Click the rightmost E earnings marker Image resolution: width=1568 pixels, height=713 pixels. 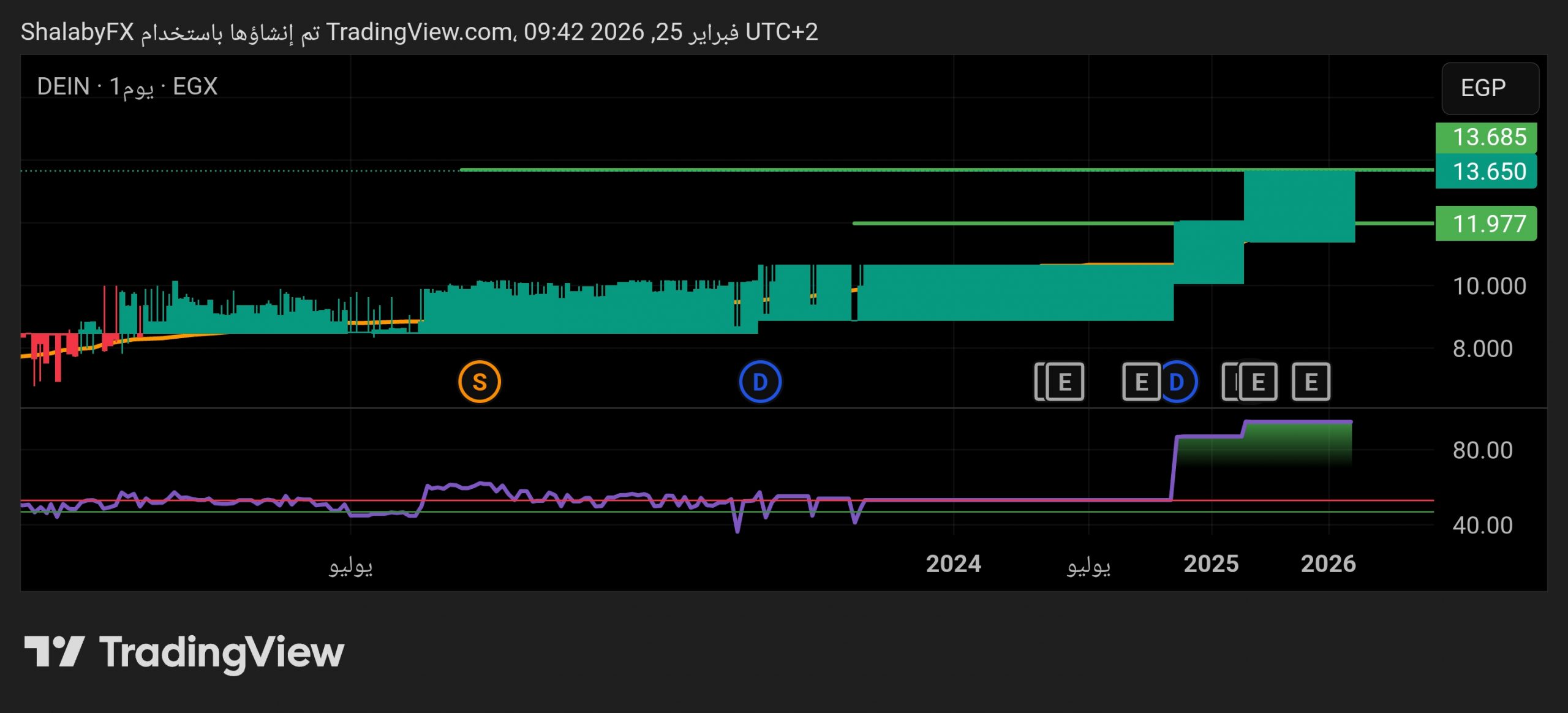coord(1311,382)
